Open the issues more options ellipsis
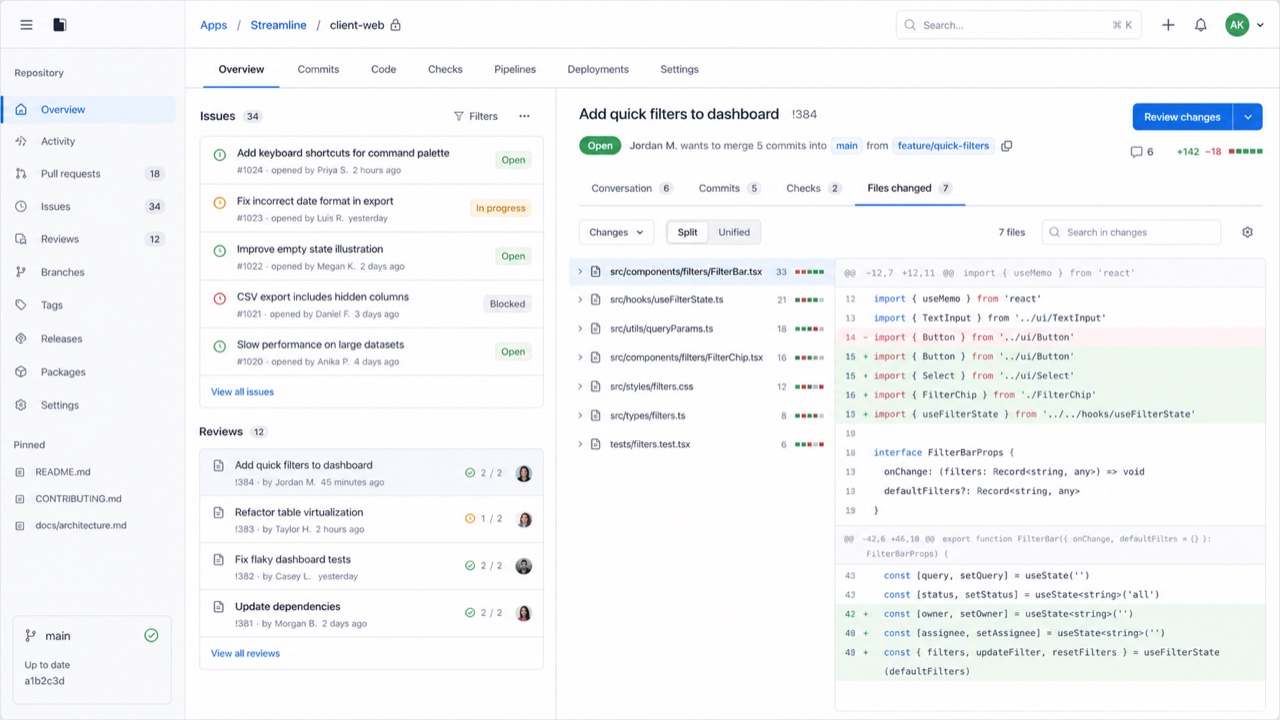Screen dimensions: 1280x720 [524, 116]
